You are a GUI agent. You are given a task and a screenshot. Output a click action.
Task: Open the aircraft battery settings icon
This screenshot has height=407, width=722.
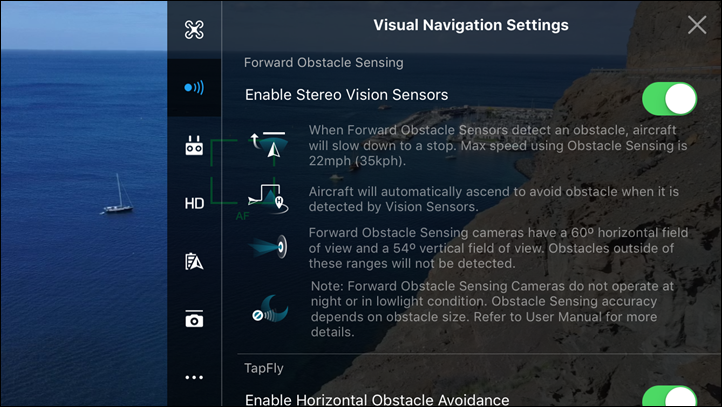194,261
